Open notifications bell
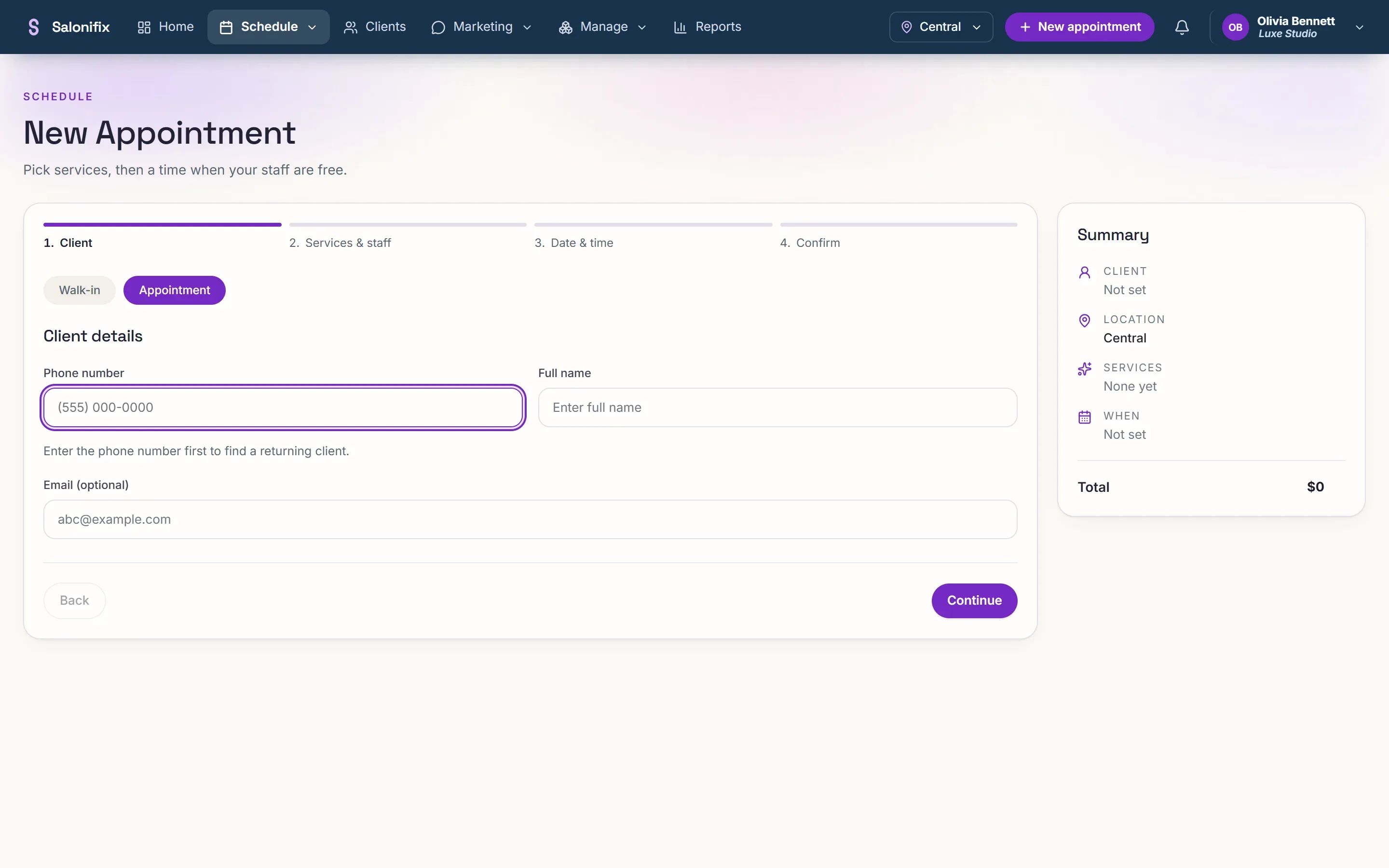This screenshot has height=868, width=1389. [1182, 27]
